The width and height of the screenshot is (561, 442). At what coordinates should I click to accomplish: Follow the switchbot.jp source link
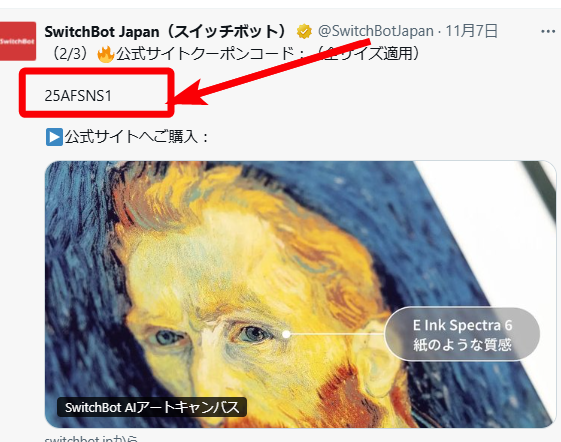pyautogui.click(x=91, y=438)
